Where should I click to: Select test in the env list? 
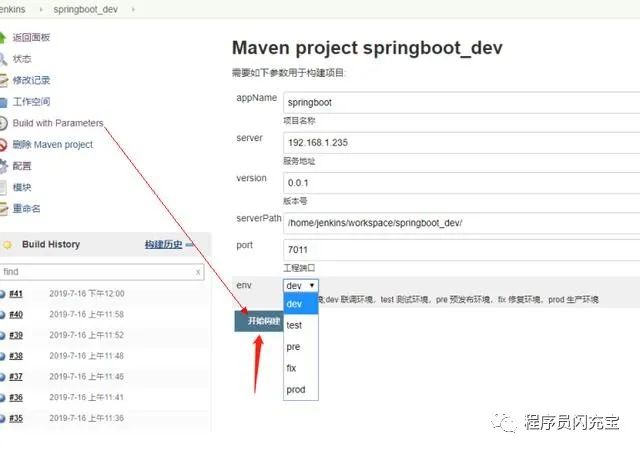pyautogui.click(x=300, y=325)
